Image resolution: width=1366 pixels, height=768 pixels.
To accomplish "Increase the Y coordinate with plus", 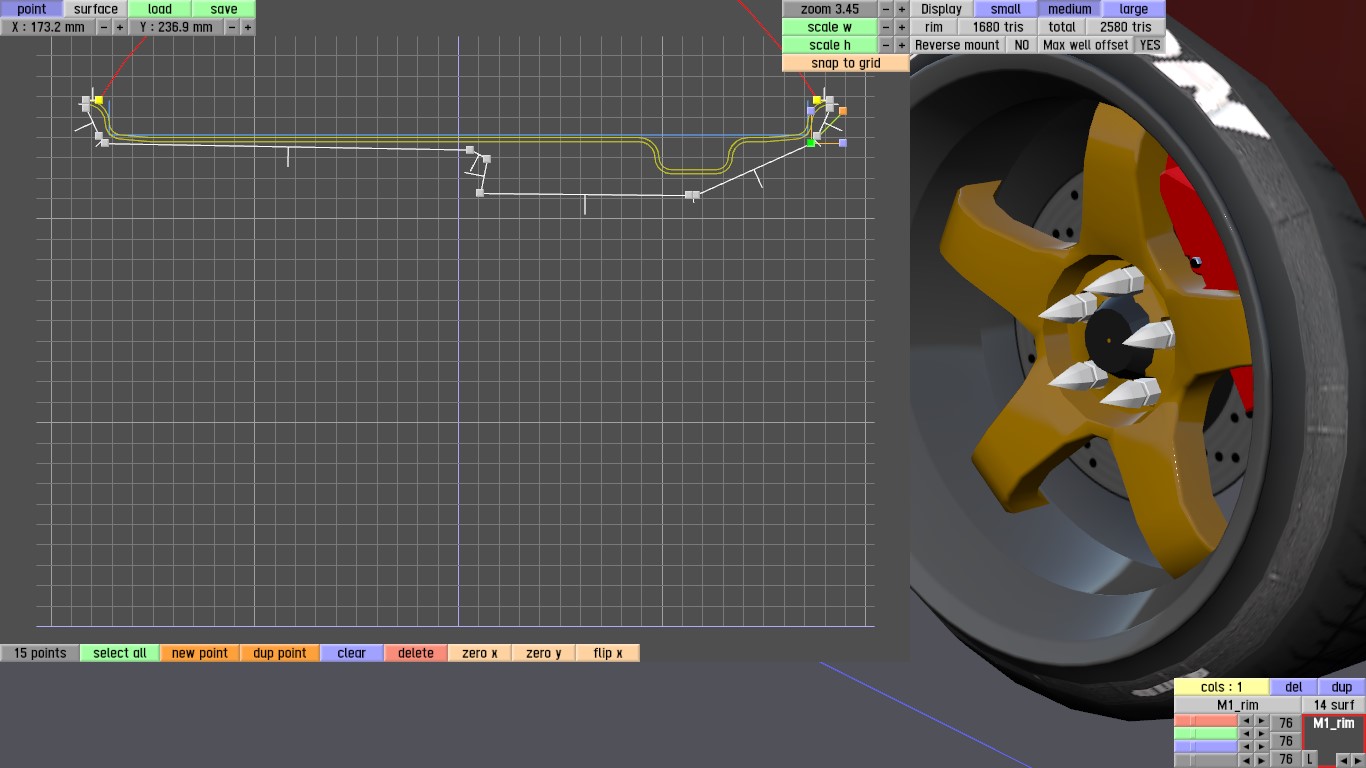I will click(x=248, y=27).
